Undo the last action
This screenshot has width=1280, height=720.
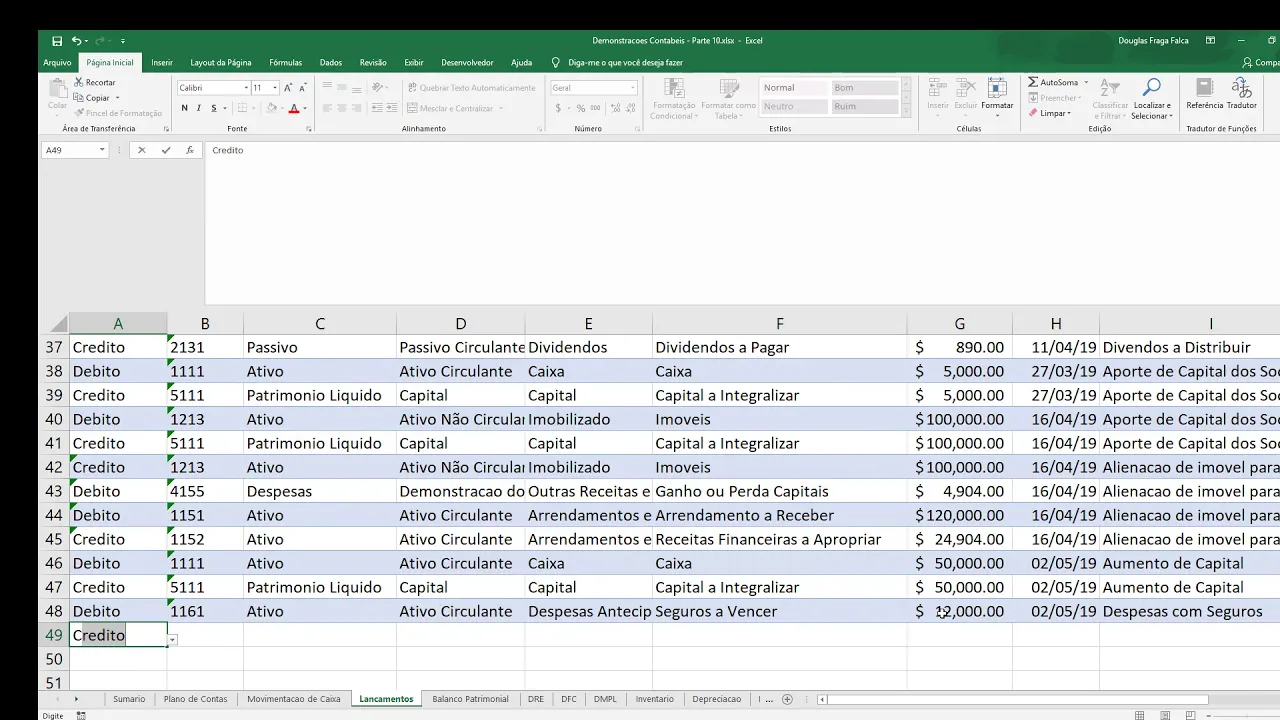pos(76,41)
